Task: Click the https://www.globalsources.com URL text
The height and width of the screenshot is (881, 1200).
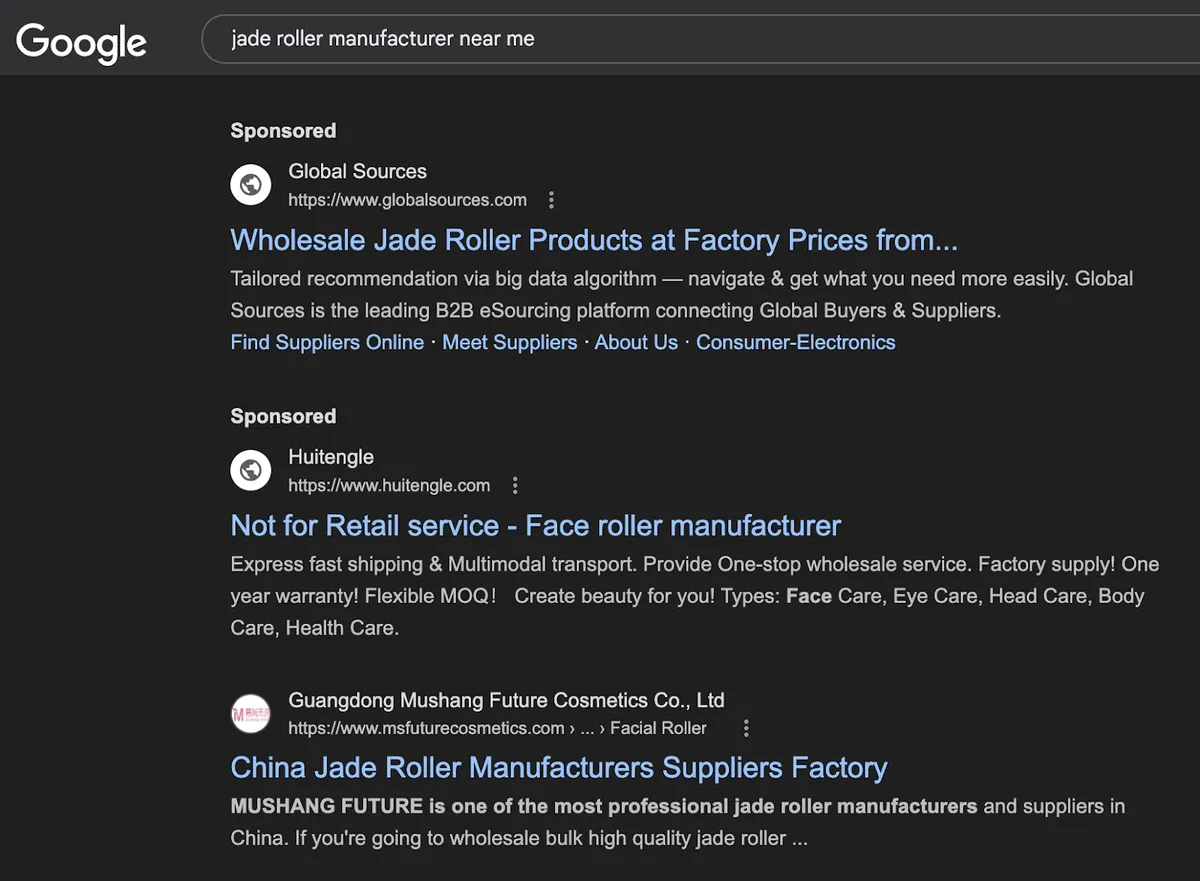Action: click(408, 200)
